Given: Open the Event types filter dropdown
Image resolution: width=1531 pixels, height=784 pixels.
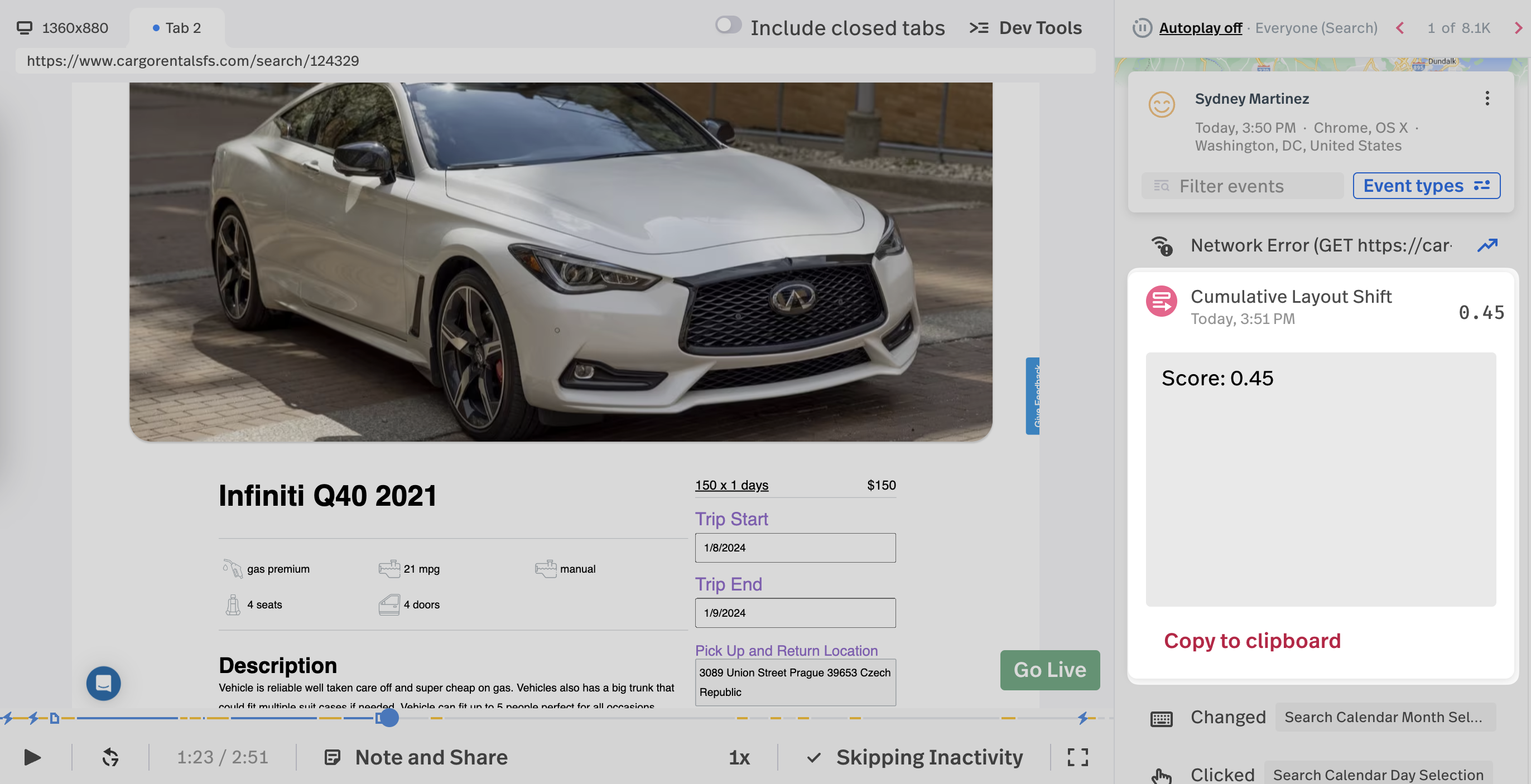Looking at the screenshot, I should tap(1426, 186).
